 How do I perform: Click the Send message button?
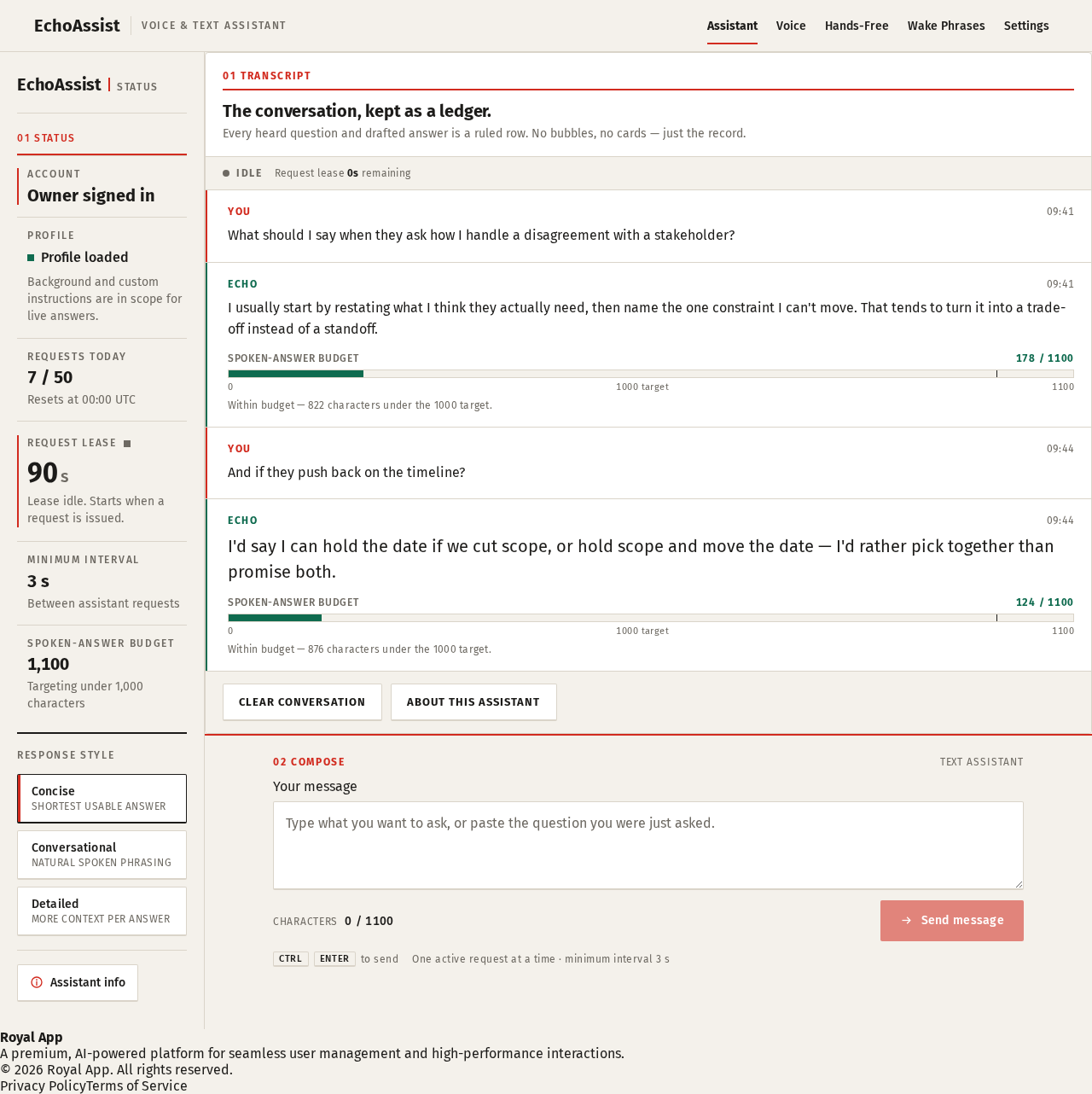(x=952, y=921)
